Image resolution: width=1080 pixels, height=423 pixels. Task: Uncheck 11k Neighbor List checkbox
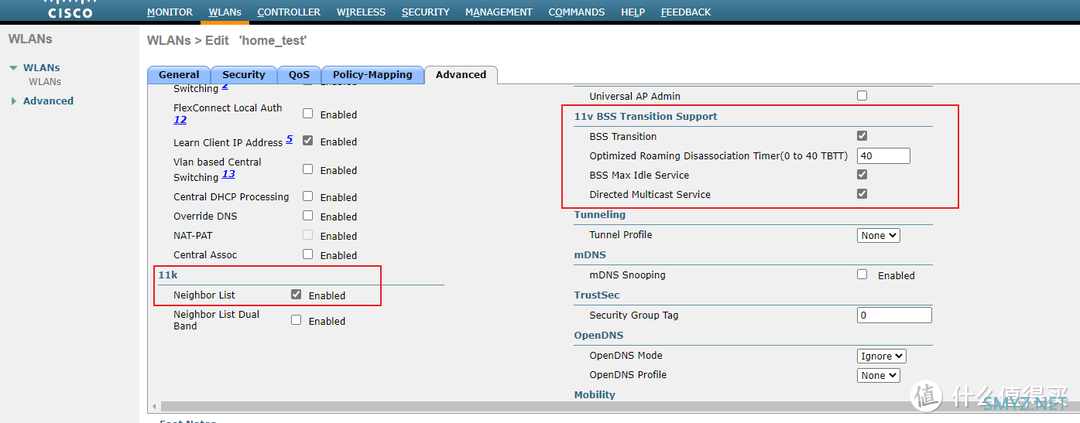(296, 294)
